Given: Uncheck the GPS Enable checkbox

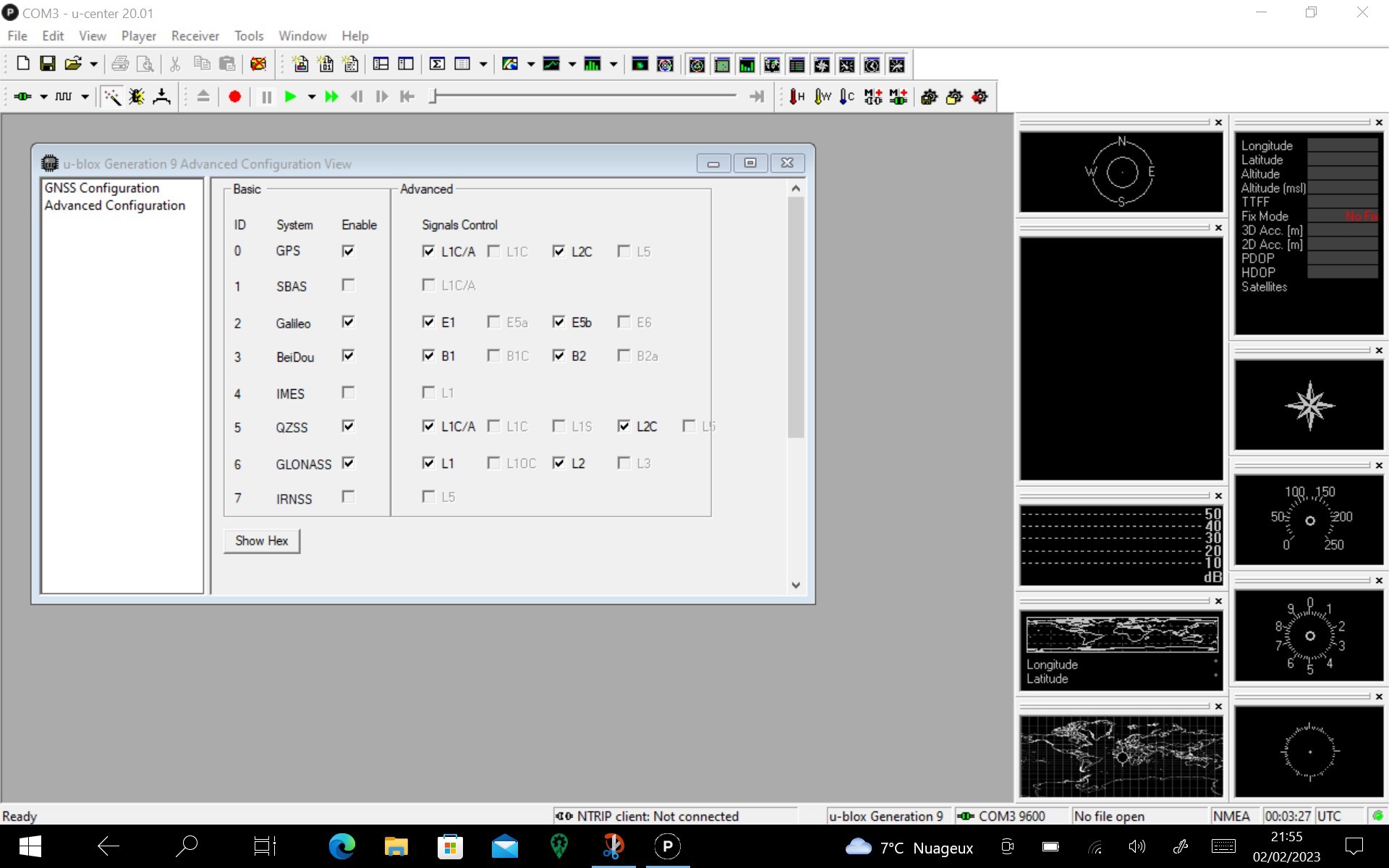Looking at the screenshot, I should click(x=348, y=250).
